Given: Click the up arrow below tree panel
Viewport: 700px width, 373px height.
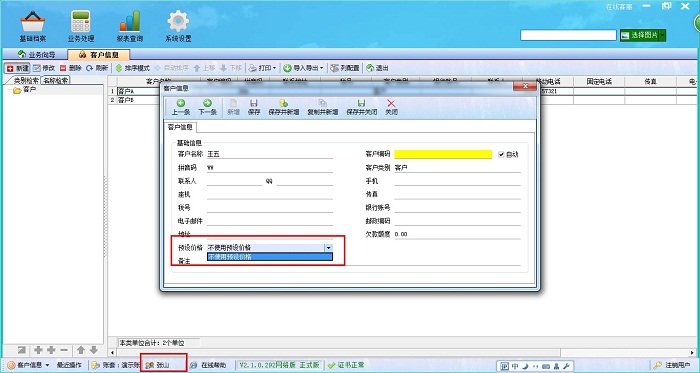Looking at the screenshot, I should (x=80, y=350).
